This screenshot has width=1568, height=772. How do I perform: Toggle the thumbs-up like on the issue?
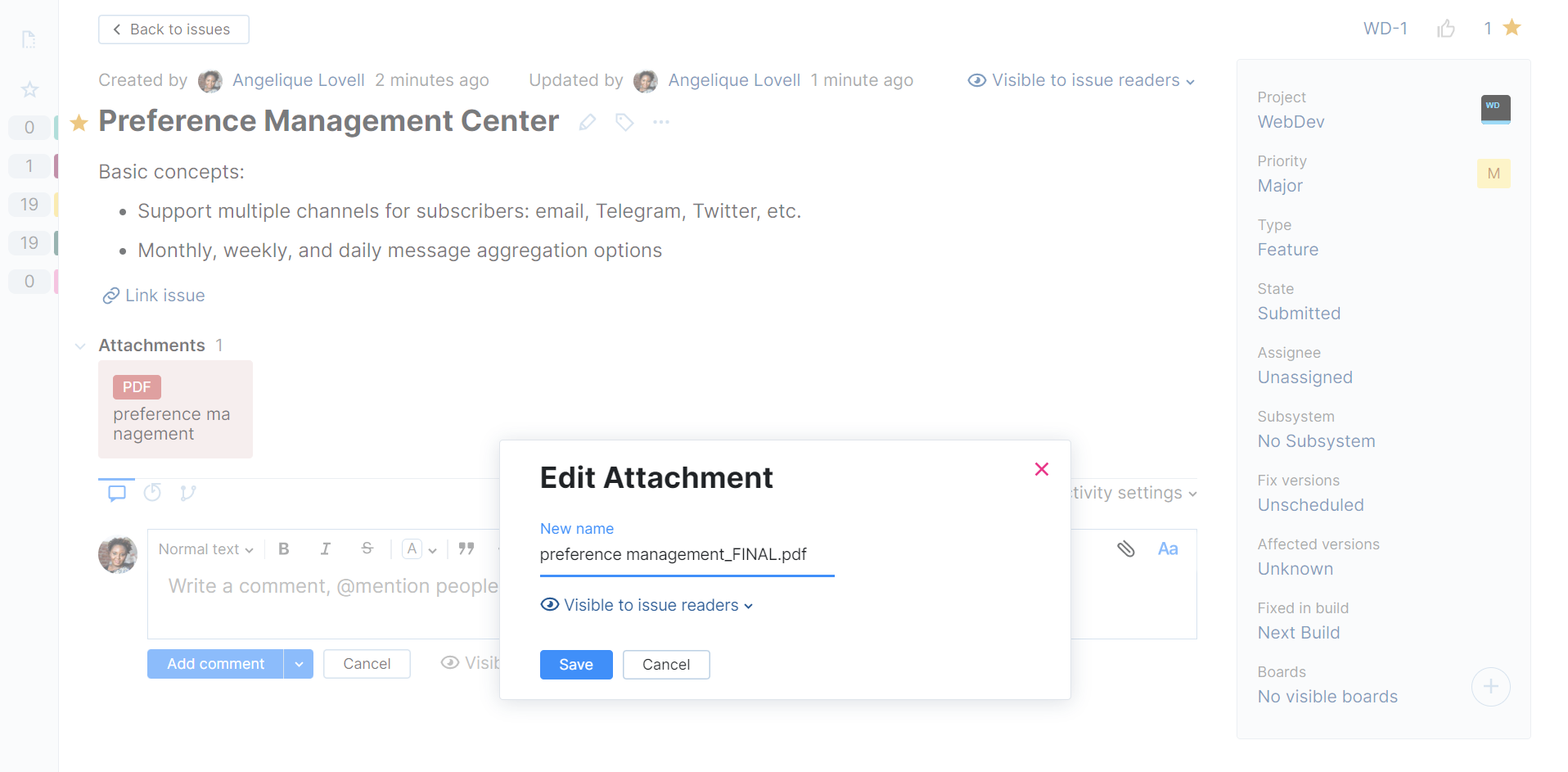point(1445,28)
